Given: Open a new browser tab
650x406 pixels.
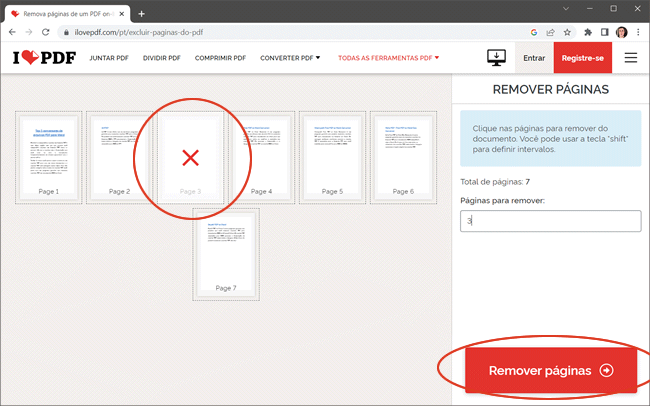Looking at the screenshot, I should coord(142,13).
